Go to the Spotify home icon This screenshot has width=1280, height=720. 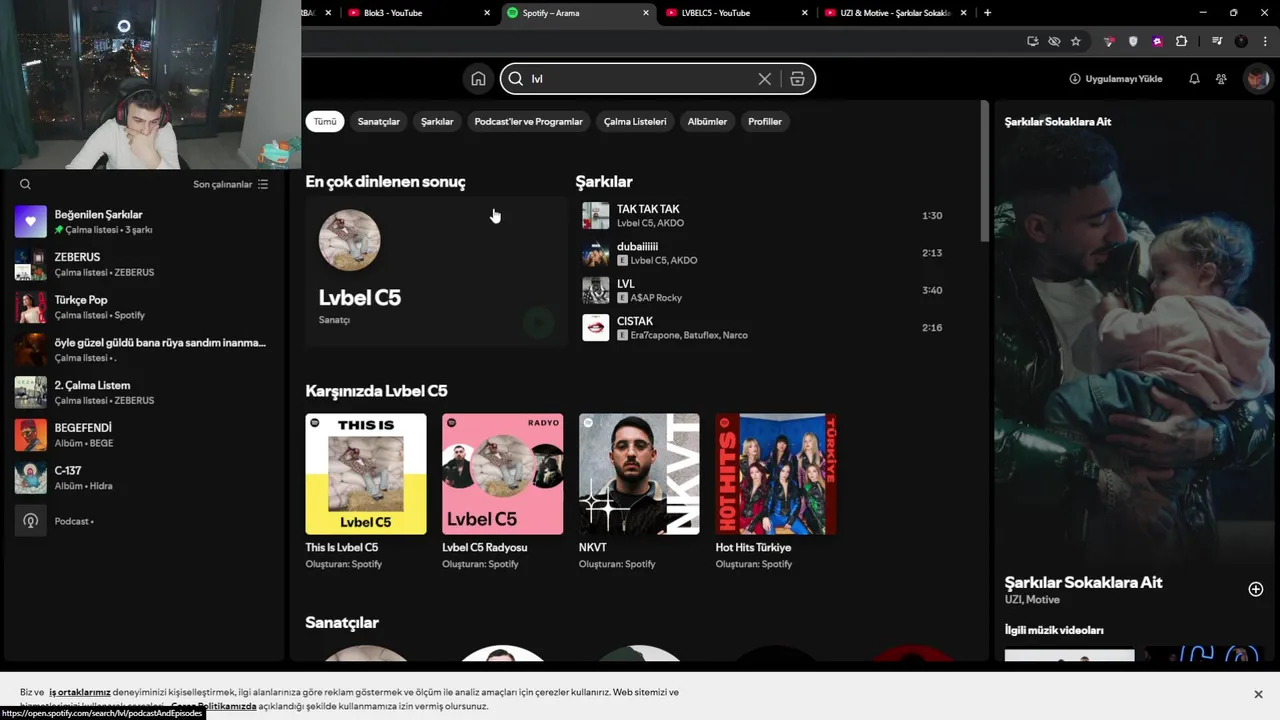[x=478, y=79]
